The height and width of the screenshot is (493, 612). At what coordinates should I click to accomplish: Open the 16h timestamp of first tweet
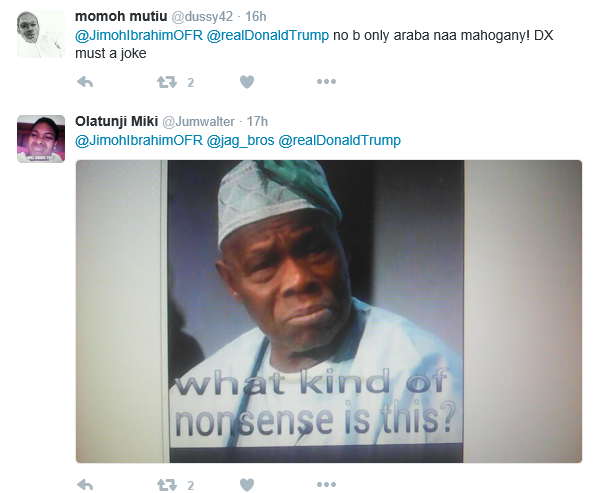point(255,17)
